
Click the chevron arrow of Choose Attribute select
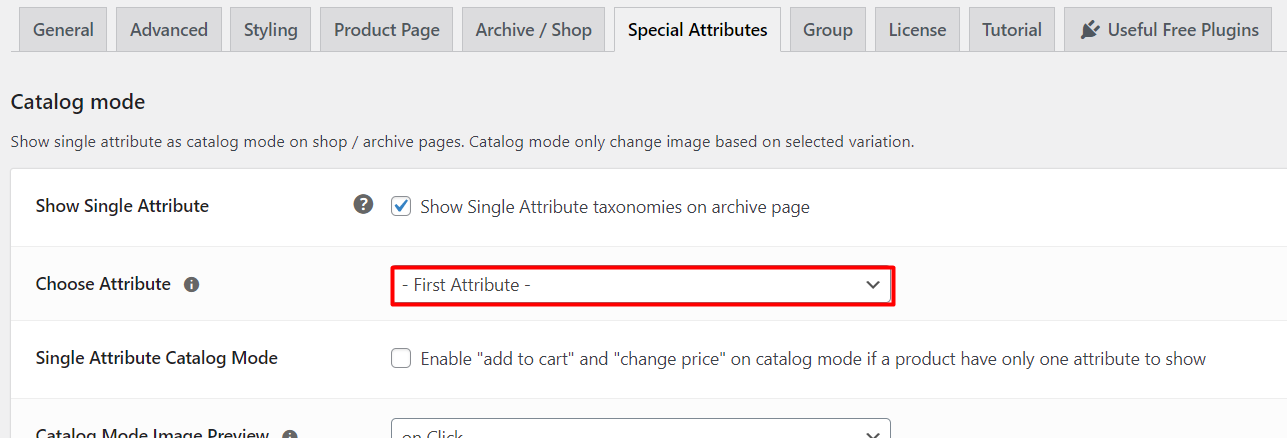pyautogui.click(x=873, y=285)
